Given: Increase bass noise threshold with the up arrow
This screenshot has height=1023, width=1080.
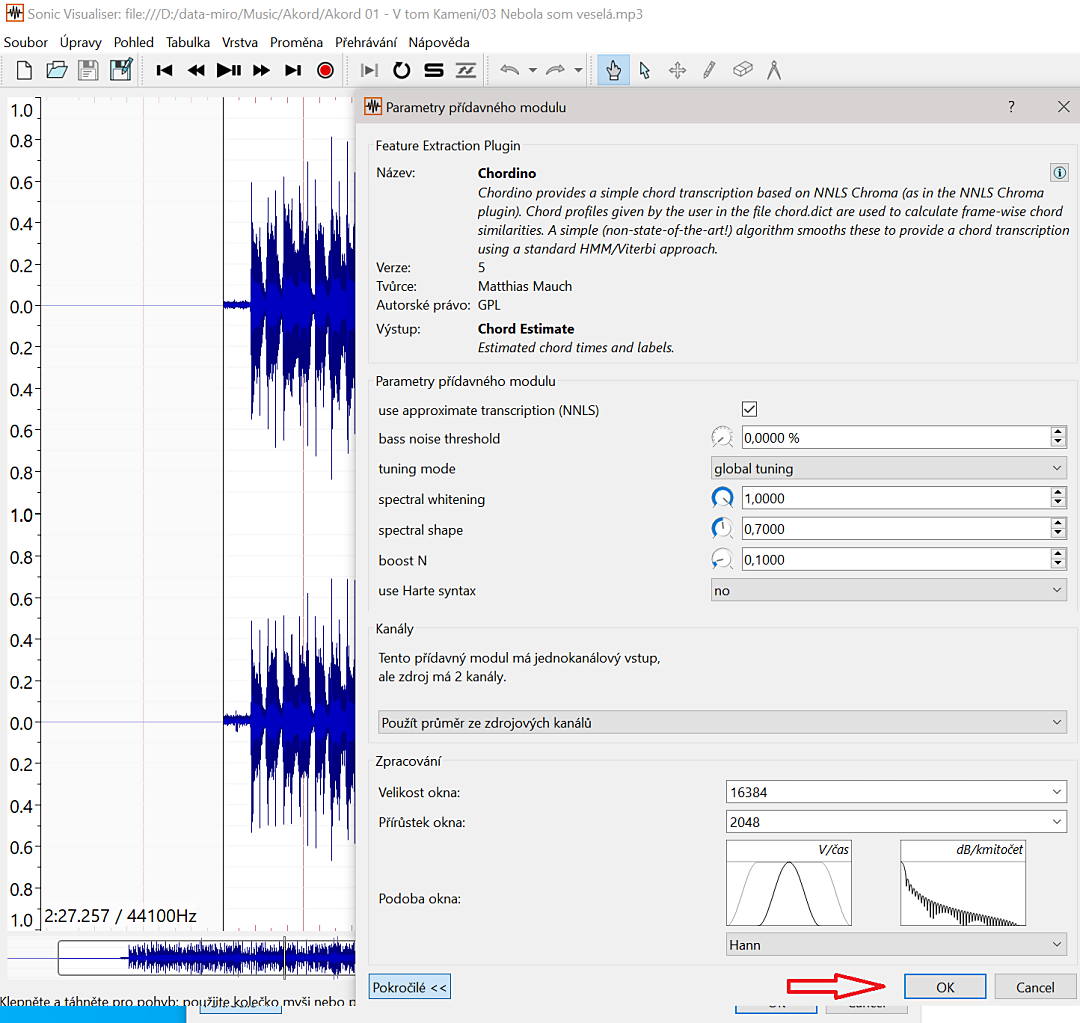Looking at the screenshot, I should [x=1059, y=432].
